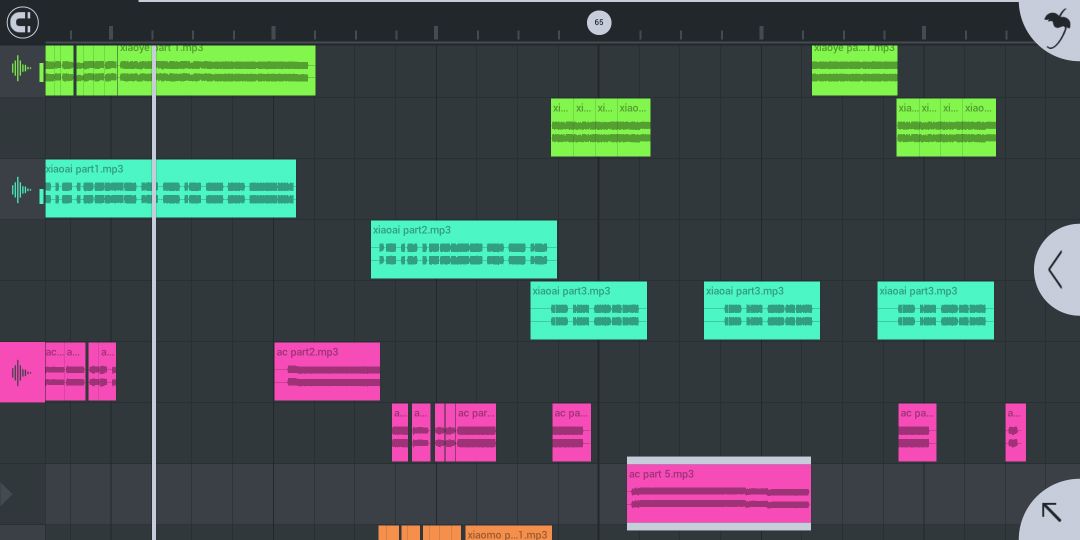The width and height of the screenshot is (1080, 540).
Task: Select the green audio track waveform icon
Action: tap(21, 68)
